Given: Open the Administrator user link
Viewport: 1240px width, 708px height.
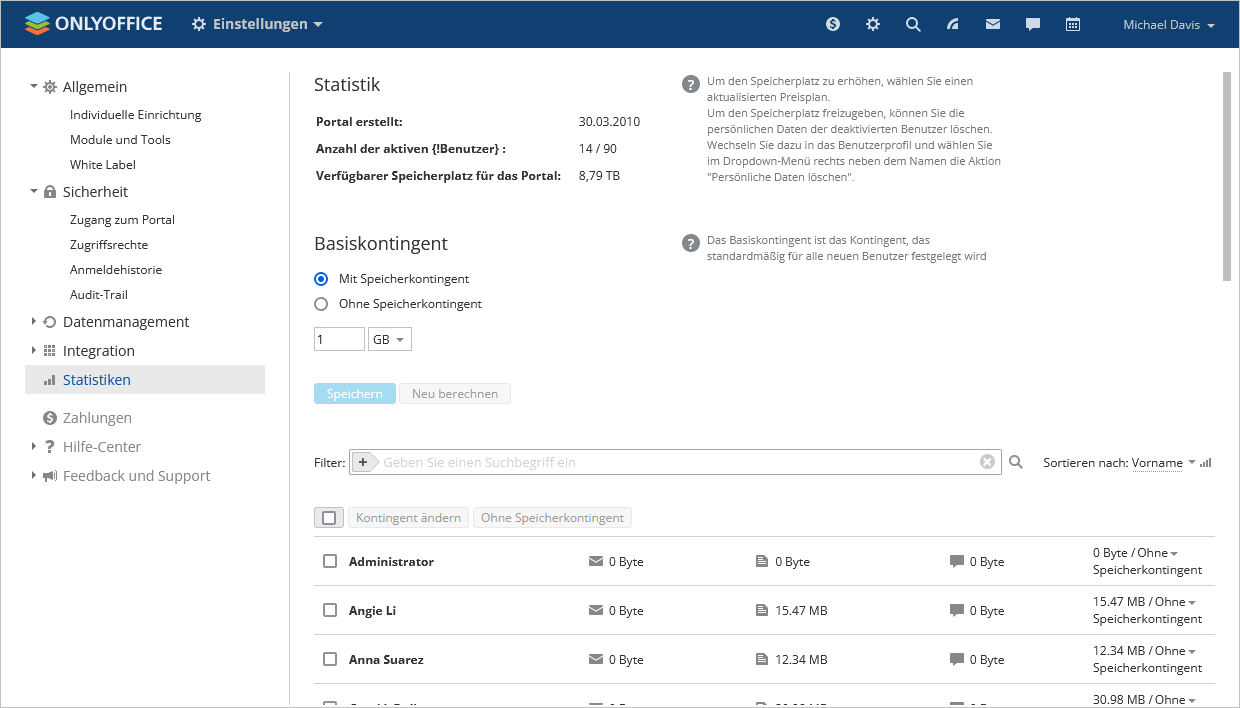Looking at the screenshot, I should click(391, 562).
